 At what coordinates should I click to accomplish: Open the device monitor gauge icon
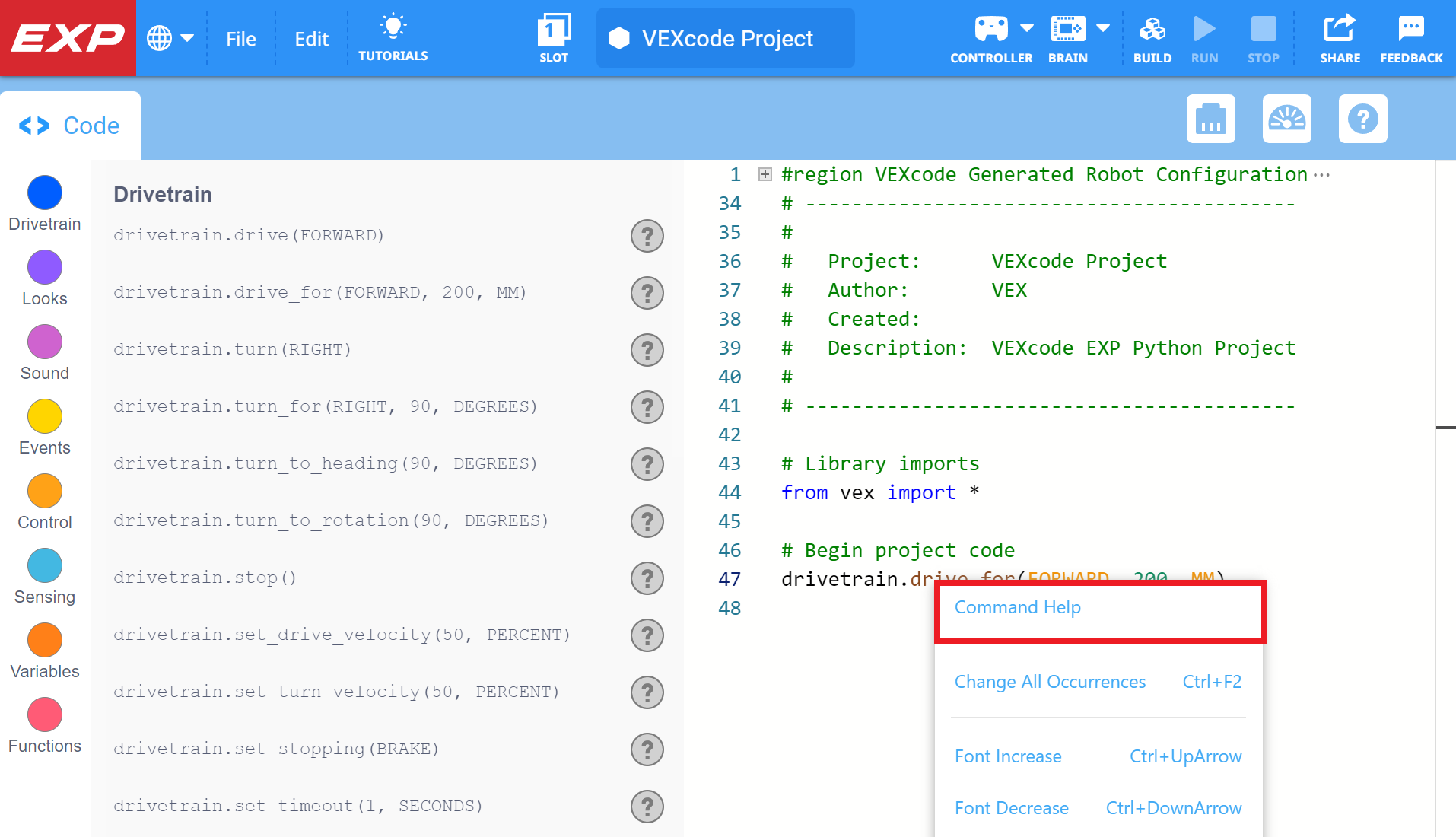point(1287,119)
